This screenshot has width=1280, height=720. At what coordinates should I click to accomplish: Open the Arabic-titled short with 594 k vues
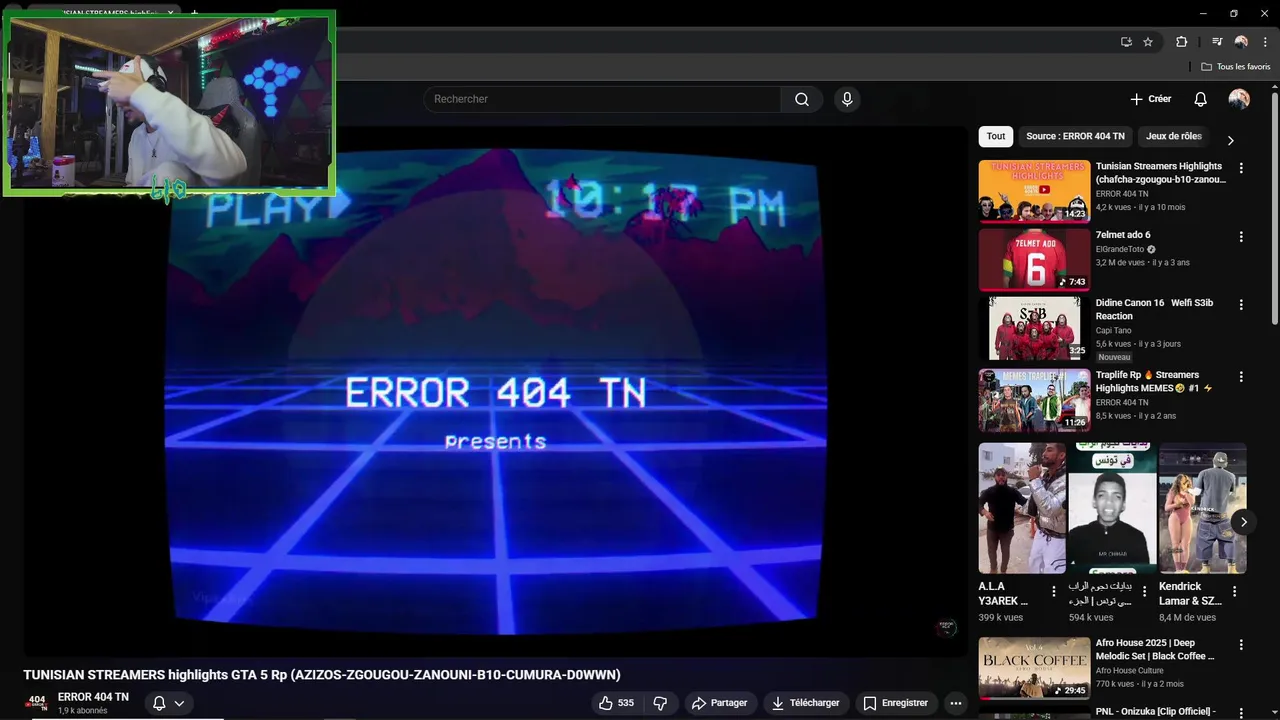[1112, 509]
